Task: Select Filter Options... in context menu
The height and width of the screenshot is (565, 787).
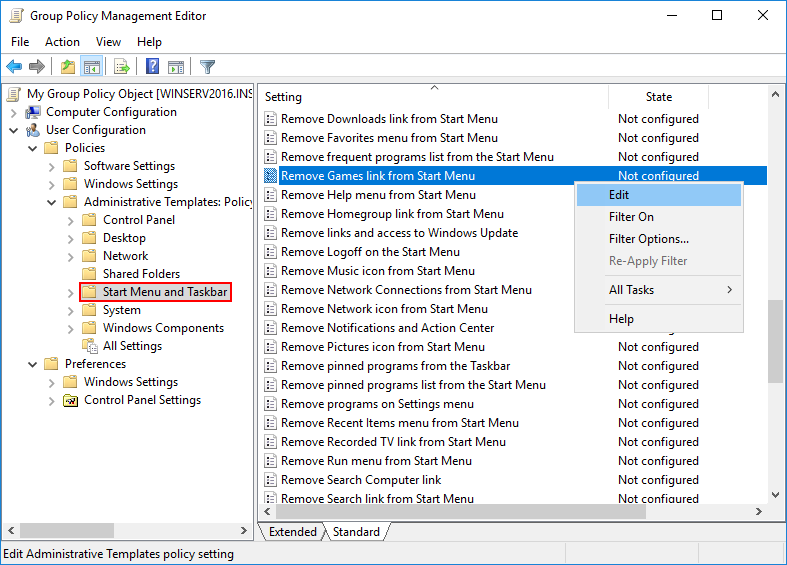Action: [648, 239]
